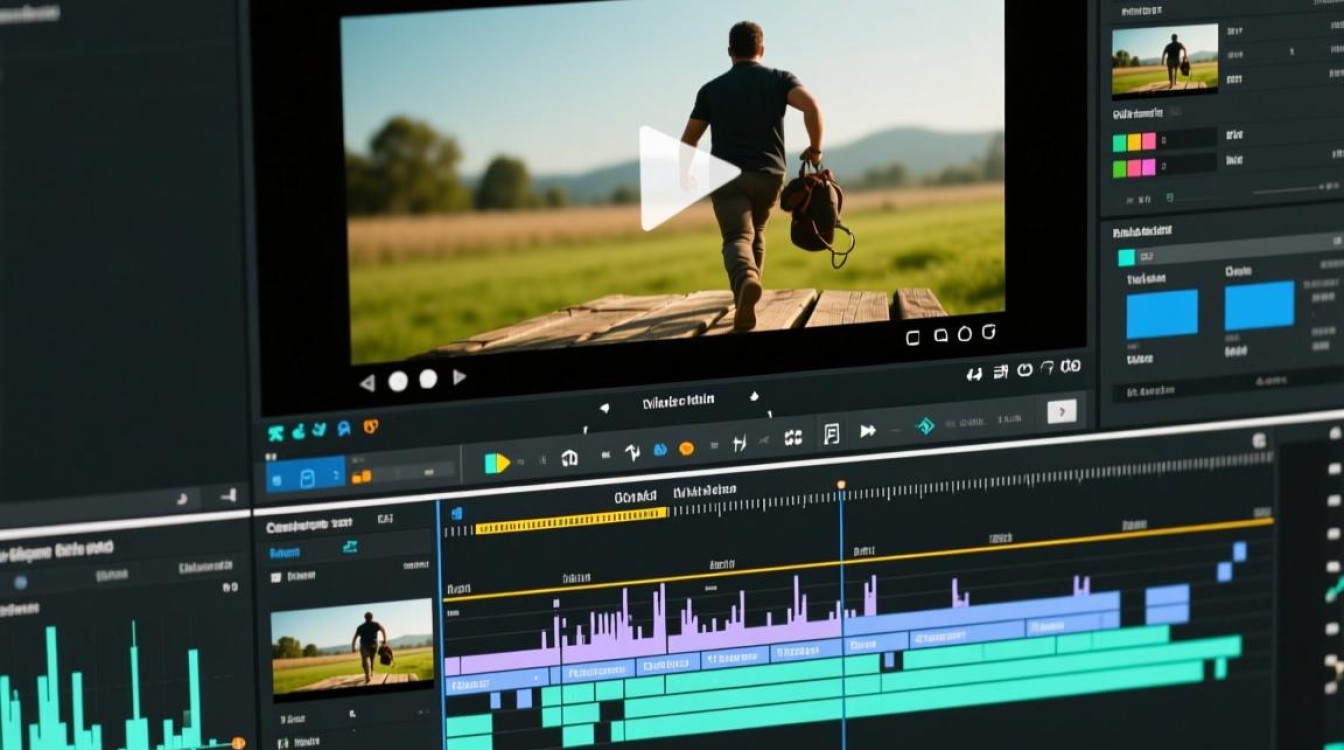Click the teal swatch above the blue rectangles
This screenshot has width=1344, height=750.
click(x=1125, y=258)
